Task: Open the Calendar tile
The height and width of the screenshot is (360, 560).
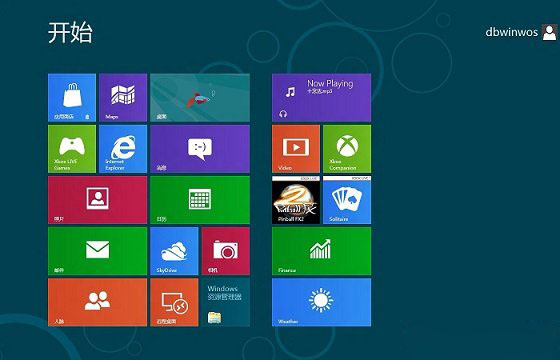Action: coord(200,200)
